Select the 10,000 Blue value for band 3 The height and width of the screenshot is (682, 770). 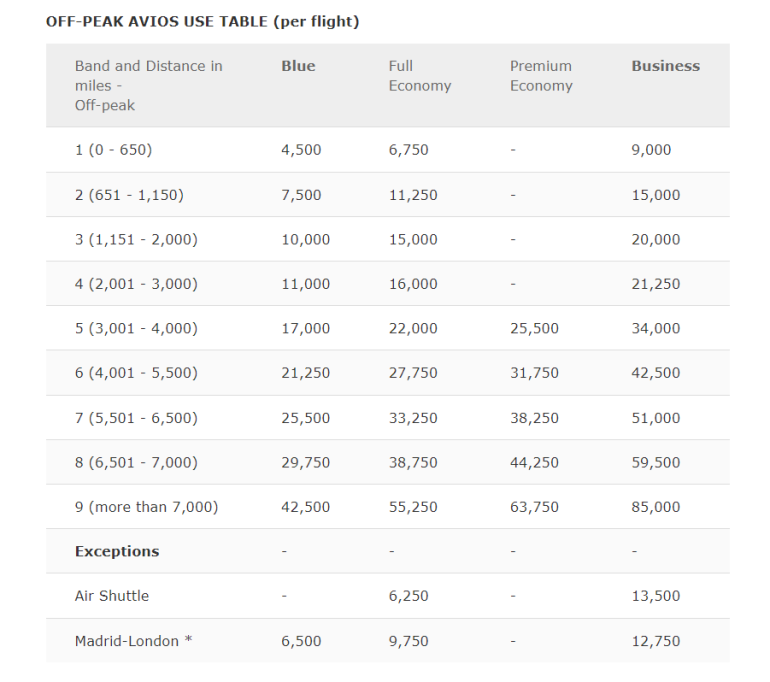305,240
